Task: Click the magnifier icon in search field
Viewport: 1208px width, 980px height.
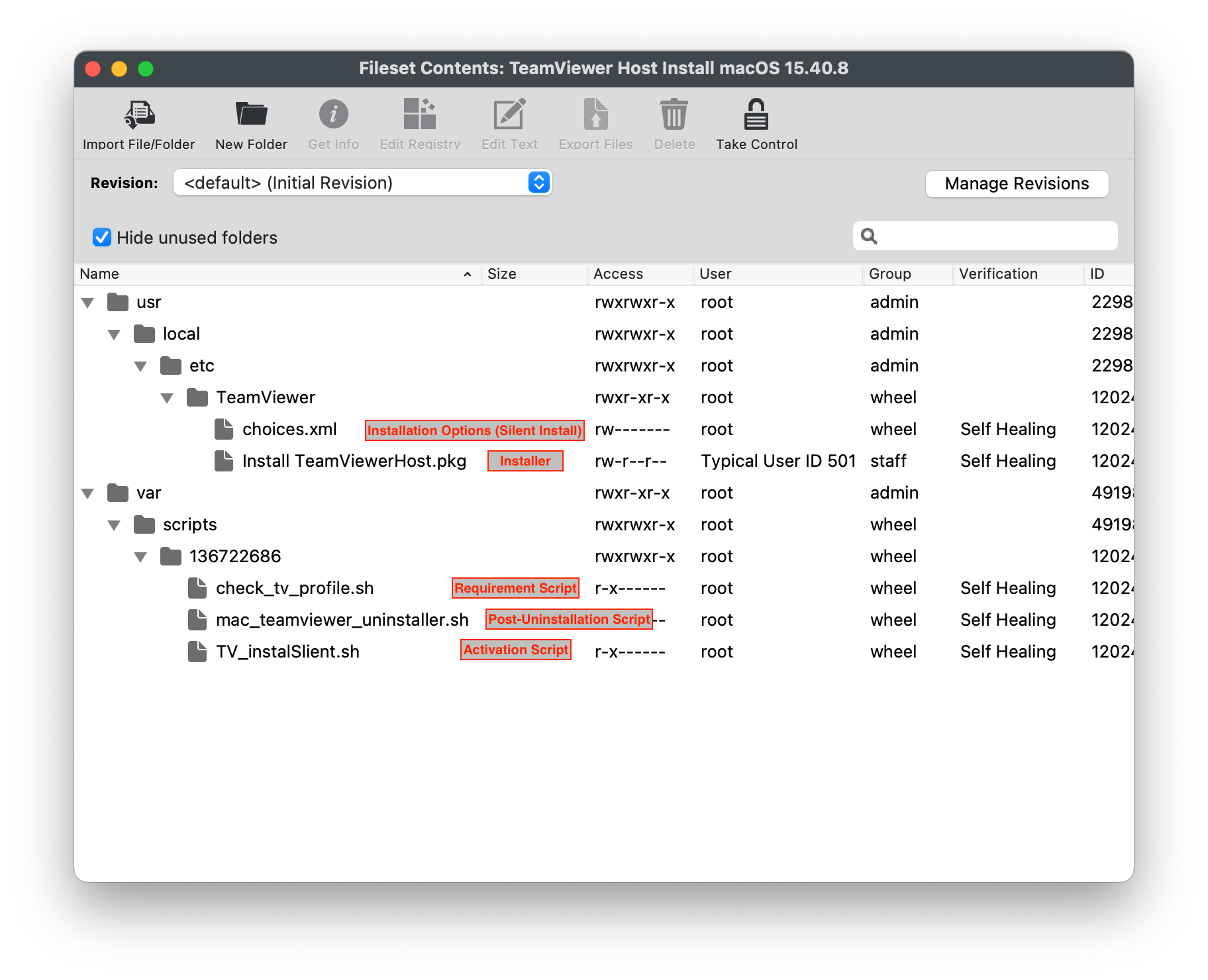Action: tap(869, 236)
